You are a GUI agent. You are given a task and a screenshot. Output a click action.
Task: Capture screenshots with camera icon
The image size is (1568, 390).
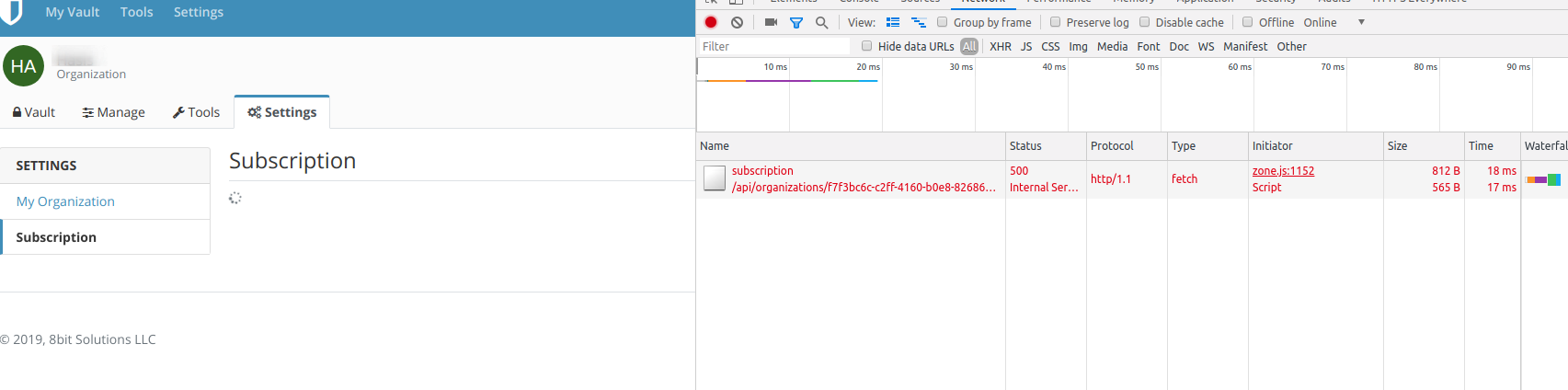[x=771, y=22]
